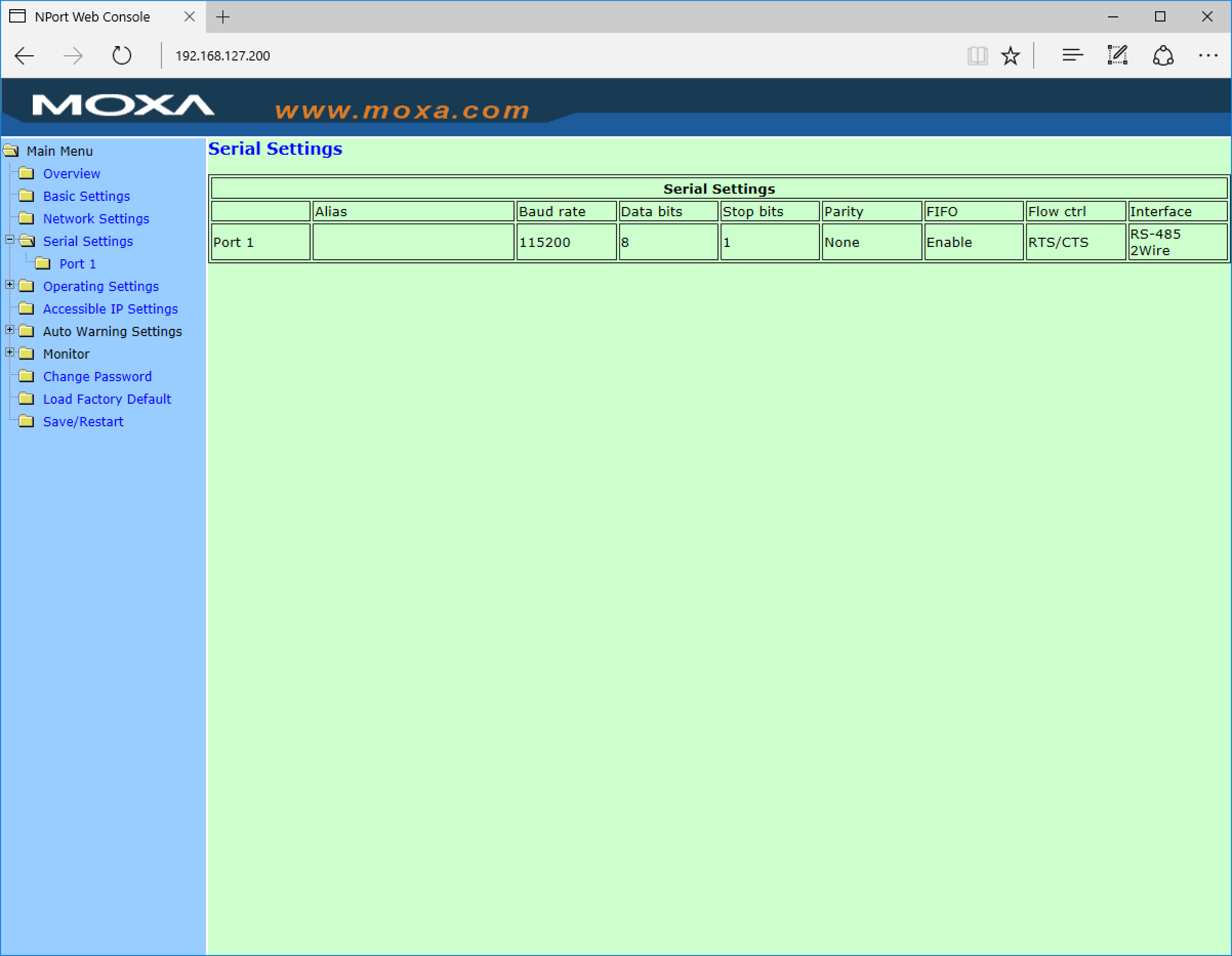
Task: Open the More actions ellipsis menu
Action: click(1208, 55)
